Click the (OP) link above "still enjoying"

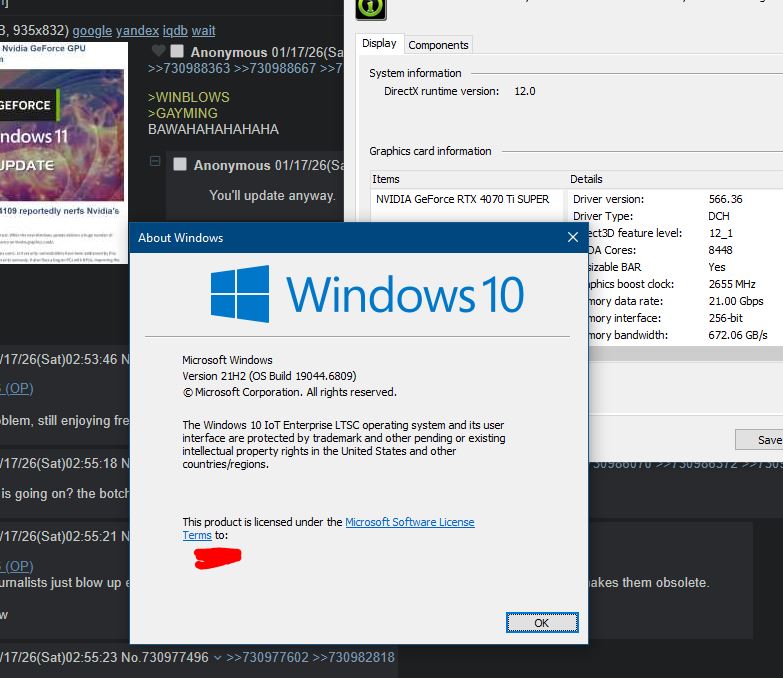coord(19,388)
